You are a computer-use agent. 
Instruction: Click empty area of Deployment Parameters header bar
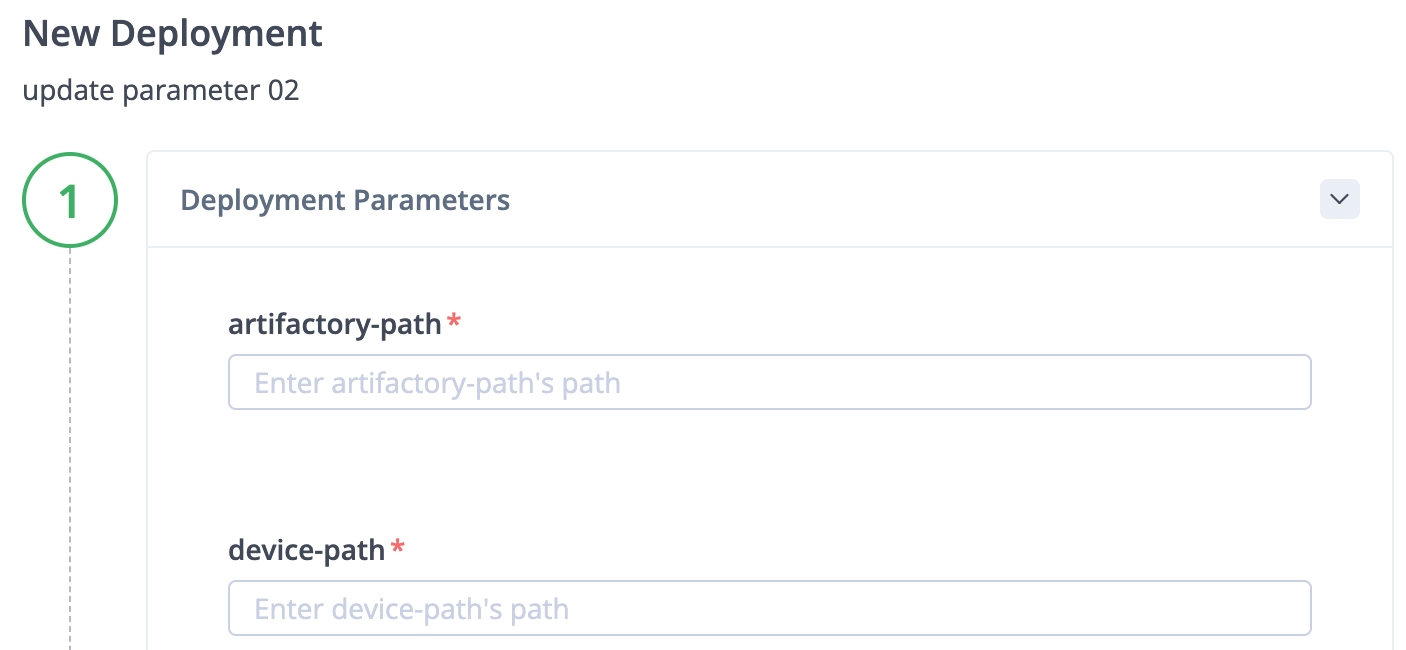pyautogui.click(x=900, y=200)
